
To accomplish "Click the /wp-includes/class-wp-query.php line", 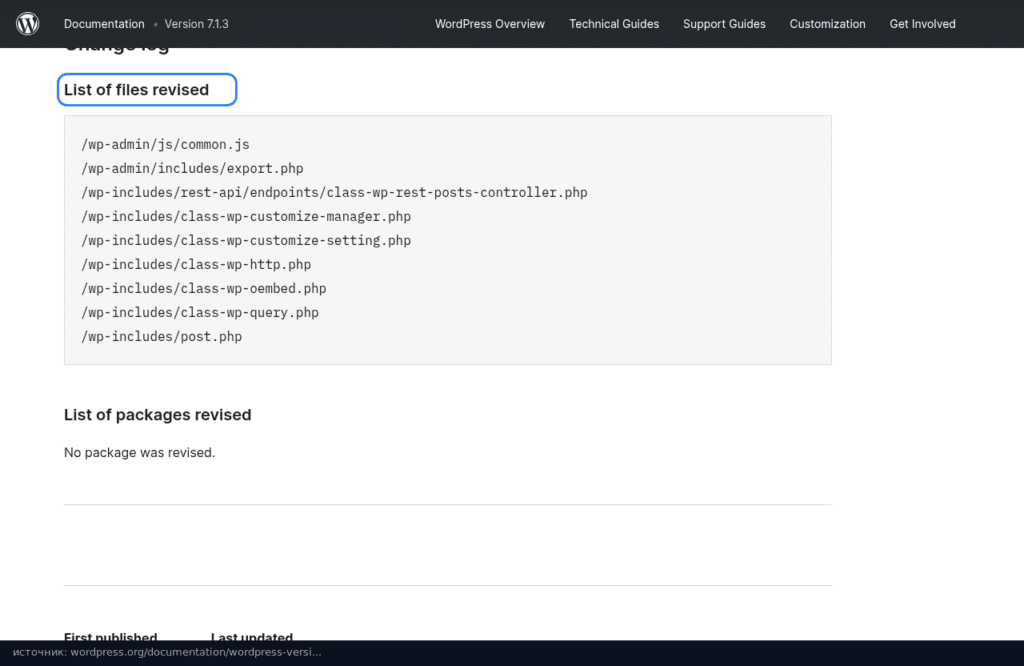I will point(200,313).
